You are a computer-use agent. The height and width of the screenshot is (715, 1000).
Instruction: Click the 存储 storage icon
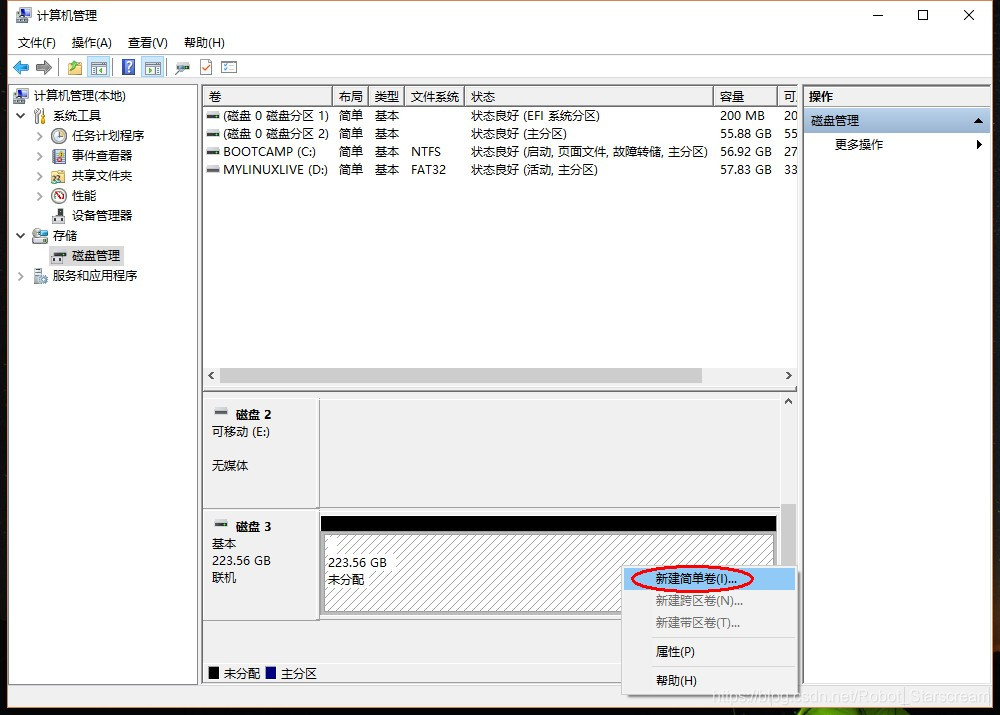pyautogui.click(x=40, y=236)
